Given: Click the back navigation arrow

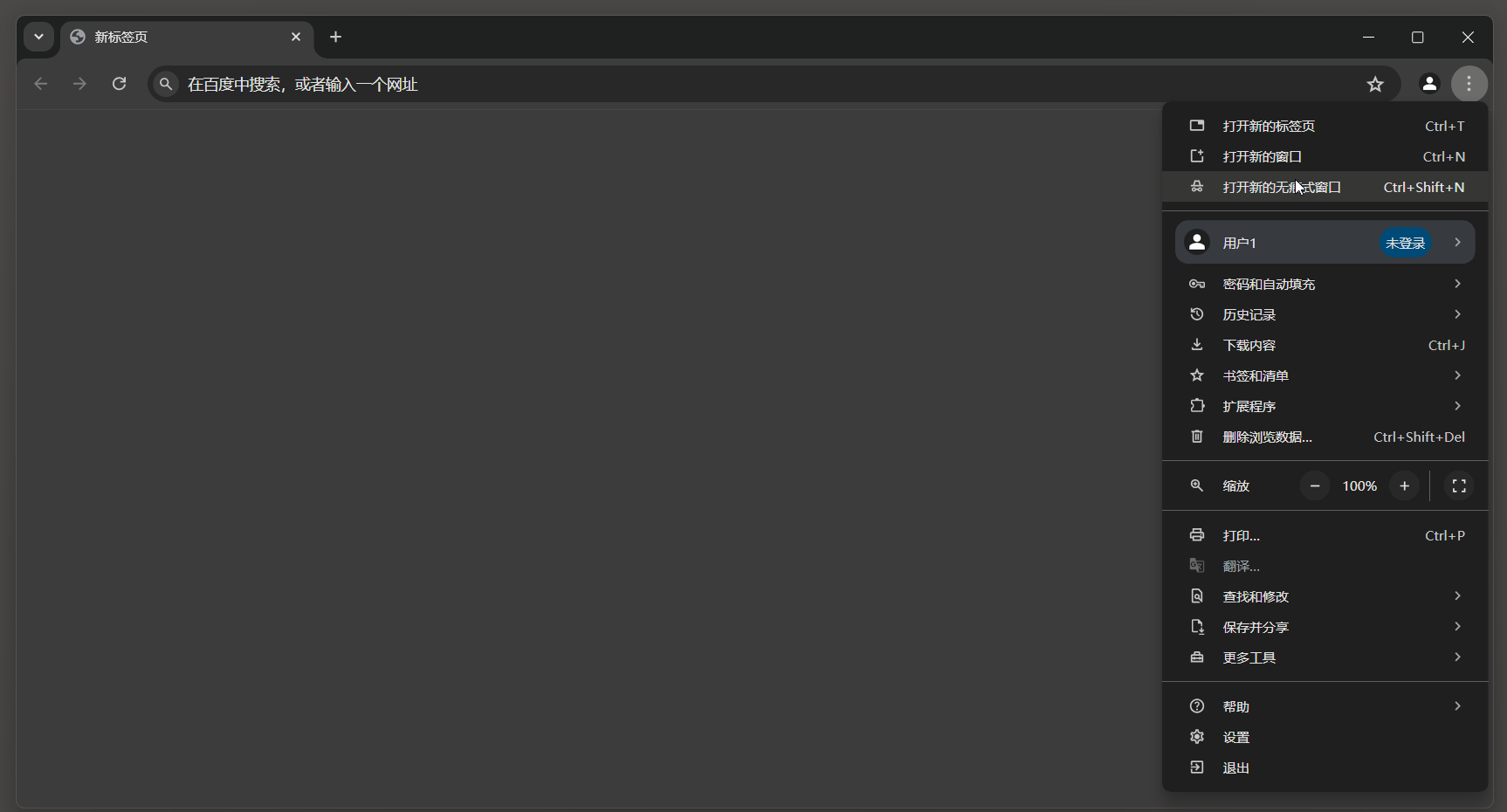Looking at the screenshot, I should pyautogui.click(x=41, y=84).
